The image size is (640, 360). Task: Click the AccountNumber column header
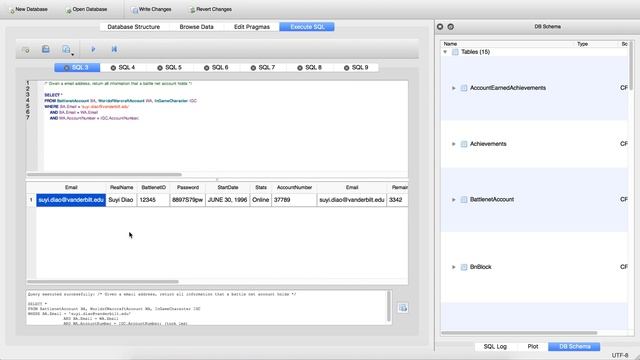[x=294, y=187]
